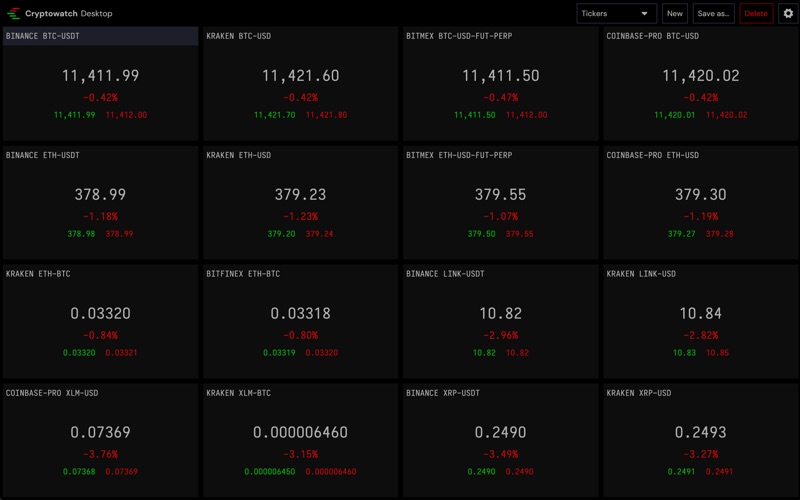Click the 10.84 Kraken LINK price

tap(701, 313)
